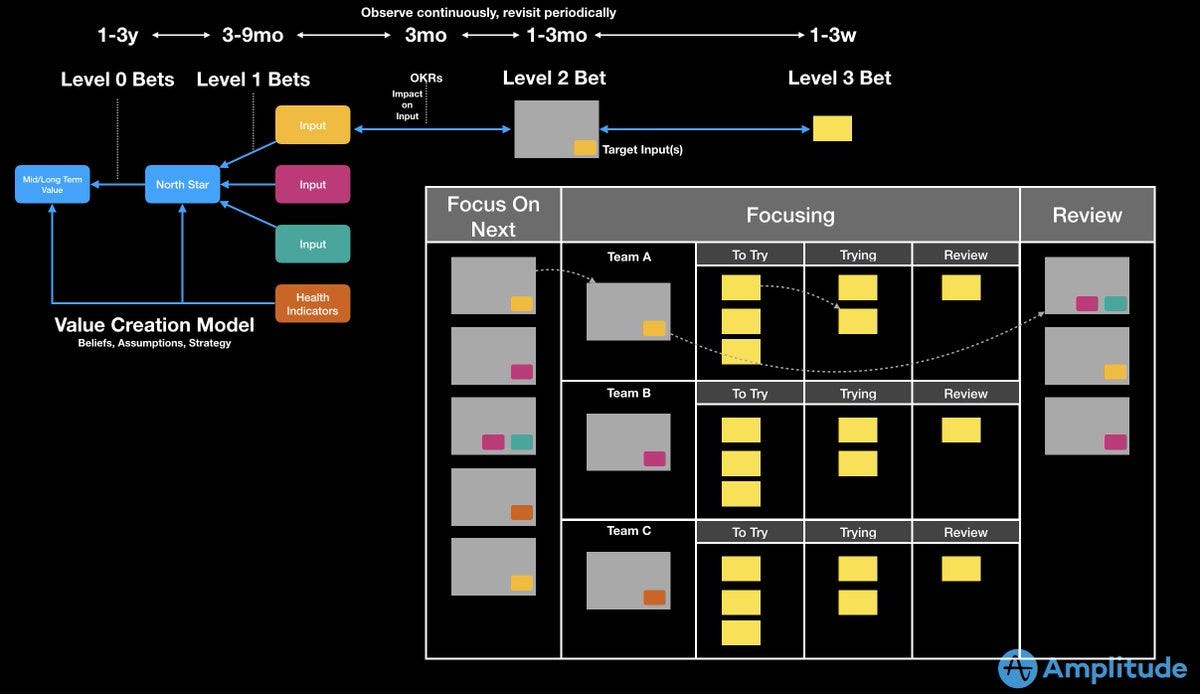The width and height of the screenshot is (1200, 694).
Task: Click the yellow tag on the Level 2 Bet card
Action: [585, 147]
